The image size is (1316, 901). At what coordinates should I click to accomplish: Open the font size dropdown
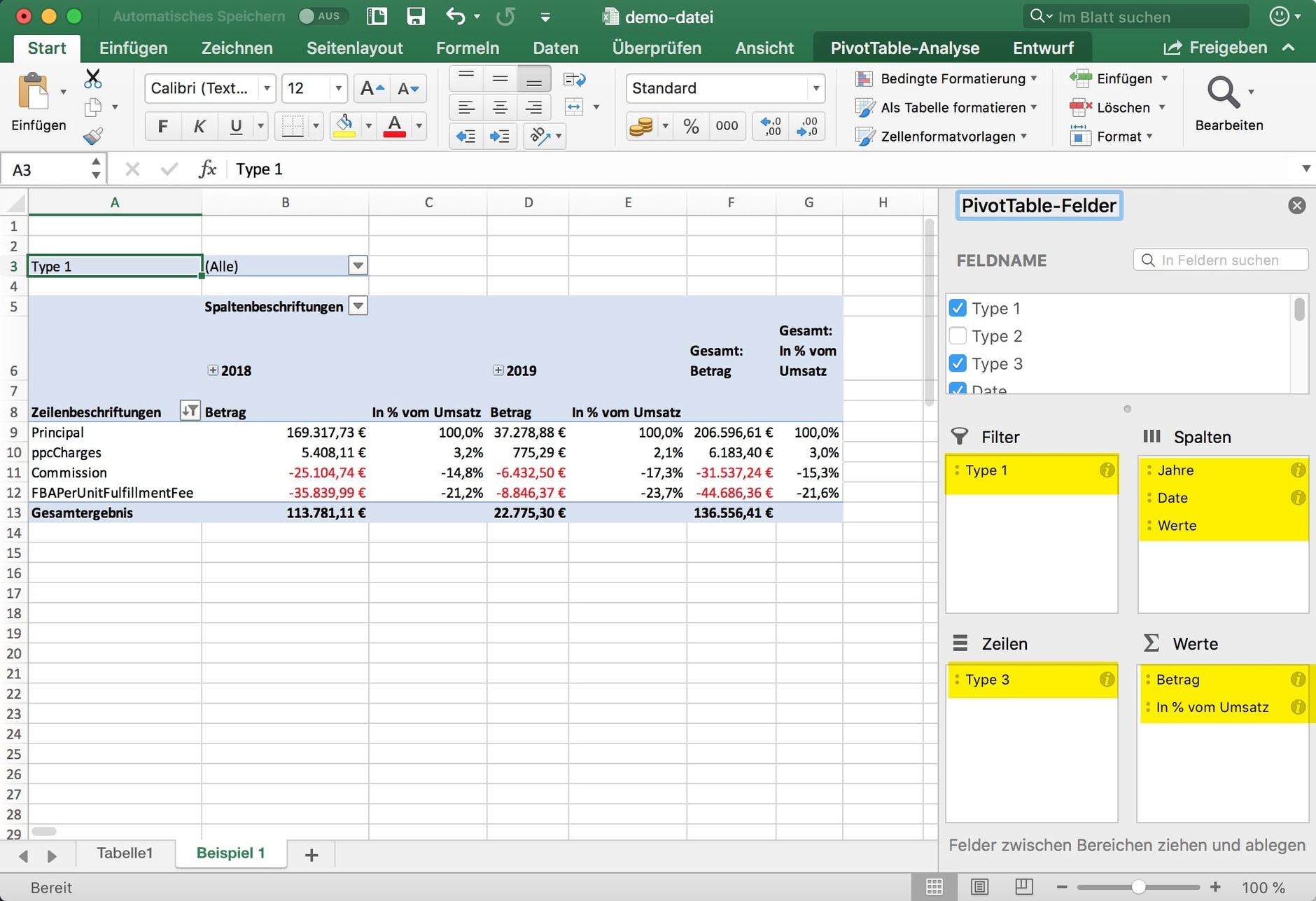click(x=338, y=88)
